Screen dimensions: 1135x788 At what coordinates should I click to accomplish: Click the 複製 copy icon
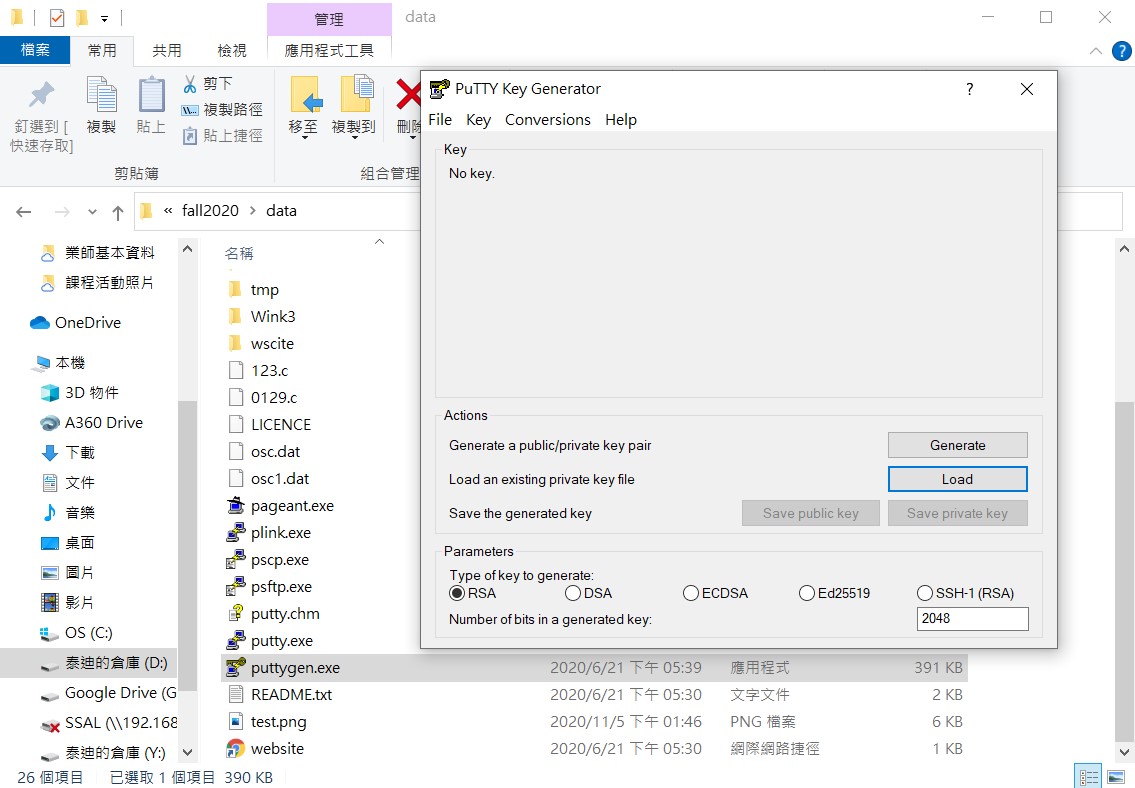[x=101, y=94]
